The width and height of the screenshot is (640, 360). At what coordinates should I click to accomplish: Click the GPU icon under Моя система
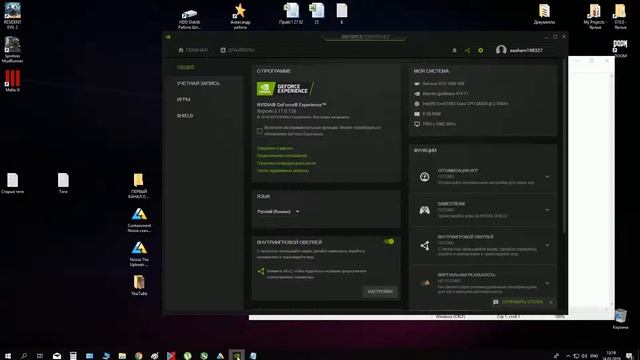tap(417, 84)
